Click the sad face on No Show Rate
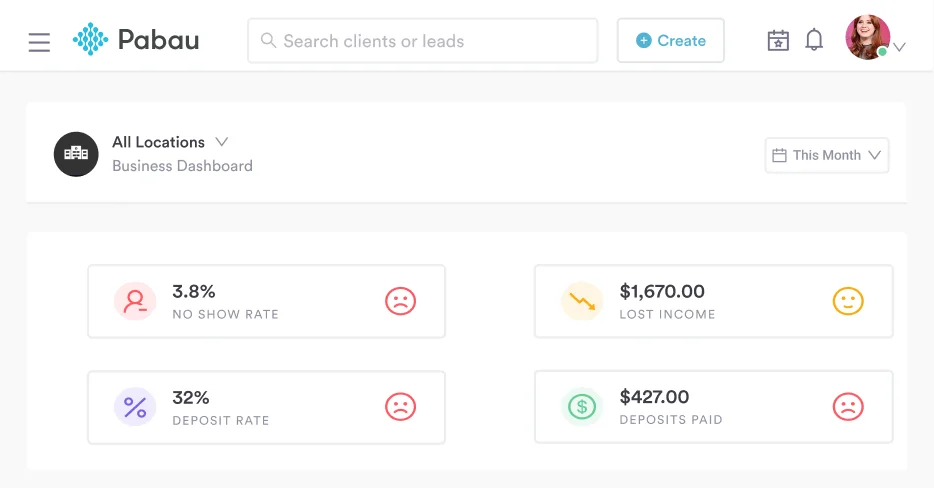 (x=400, y=301)
